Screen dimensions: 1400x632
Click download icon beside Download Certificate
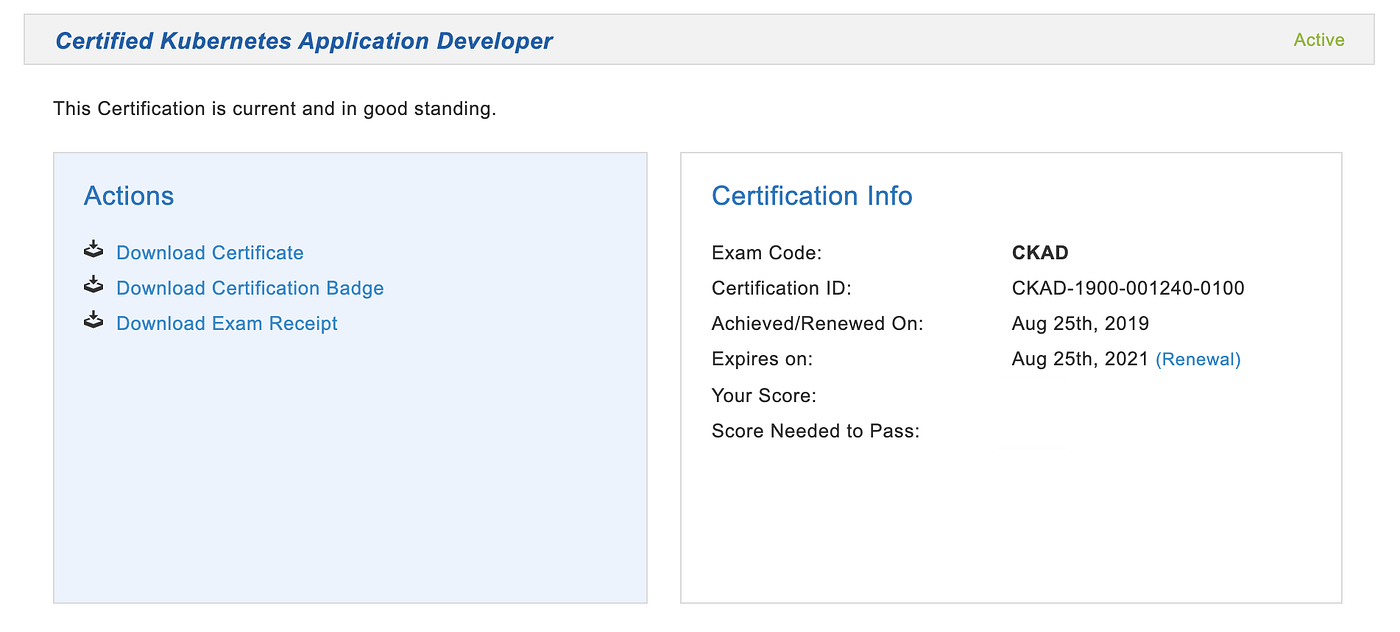click(93, 250)
